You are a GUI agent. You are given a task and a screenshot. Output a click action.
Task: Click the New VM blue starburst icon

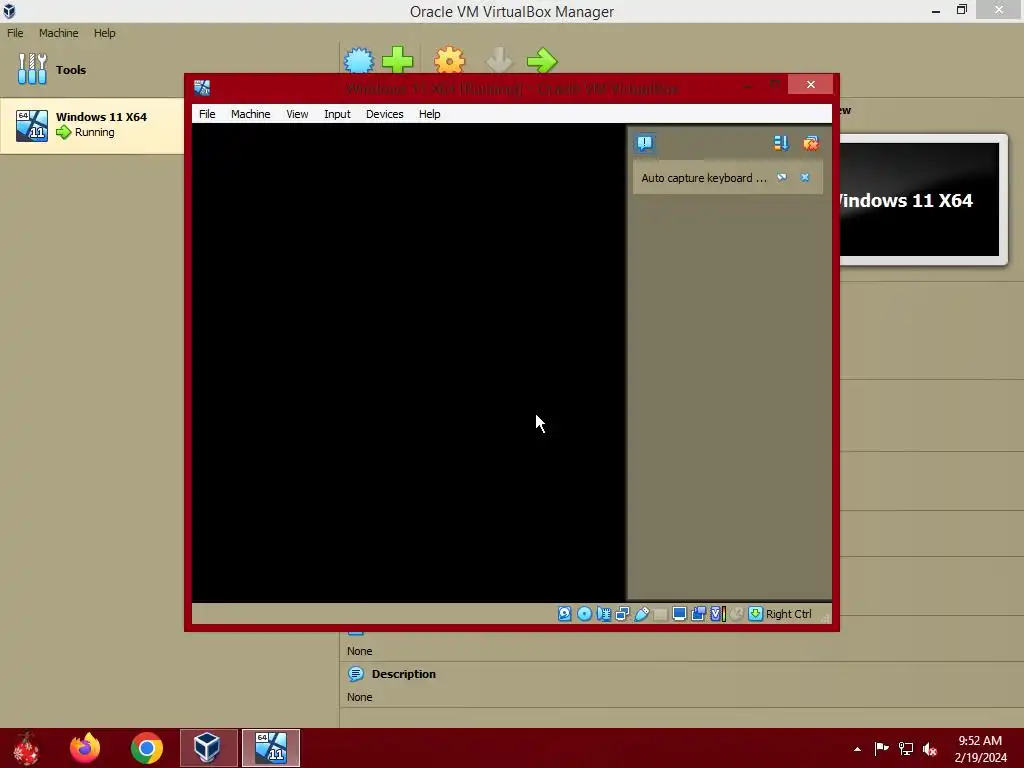pos(359,61)
